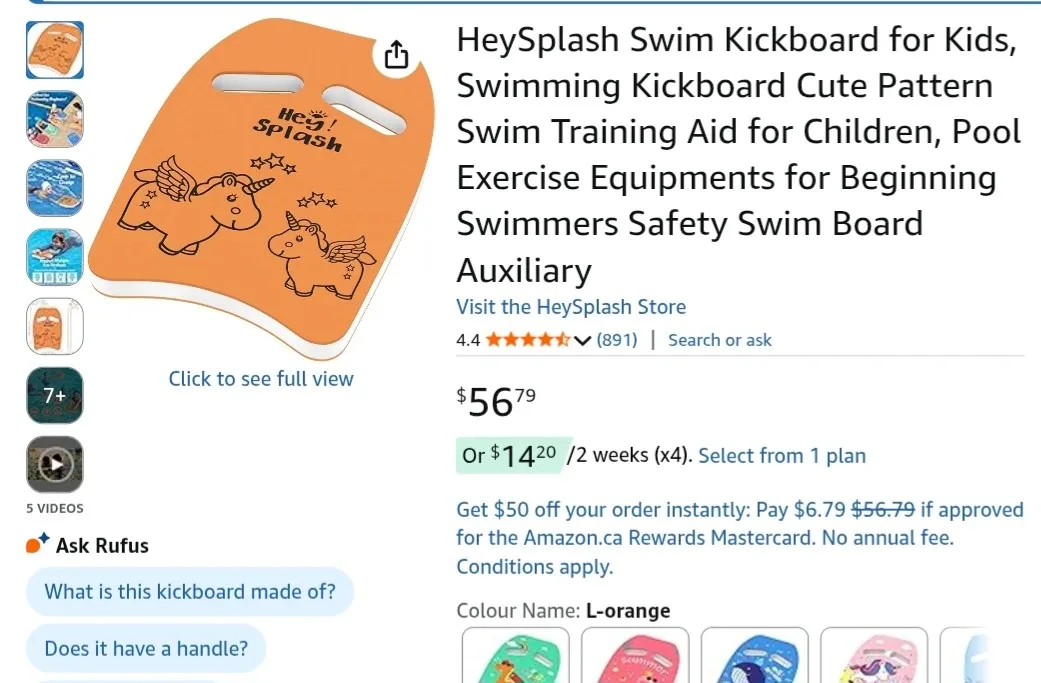Select the blue whale colour option

[754, 660]
